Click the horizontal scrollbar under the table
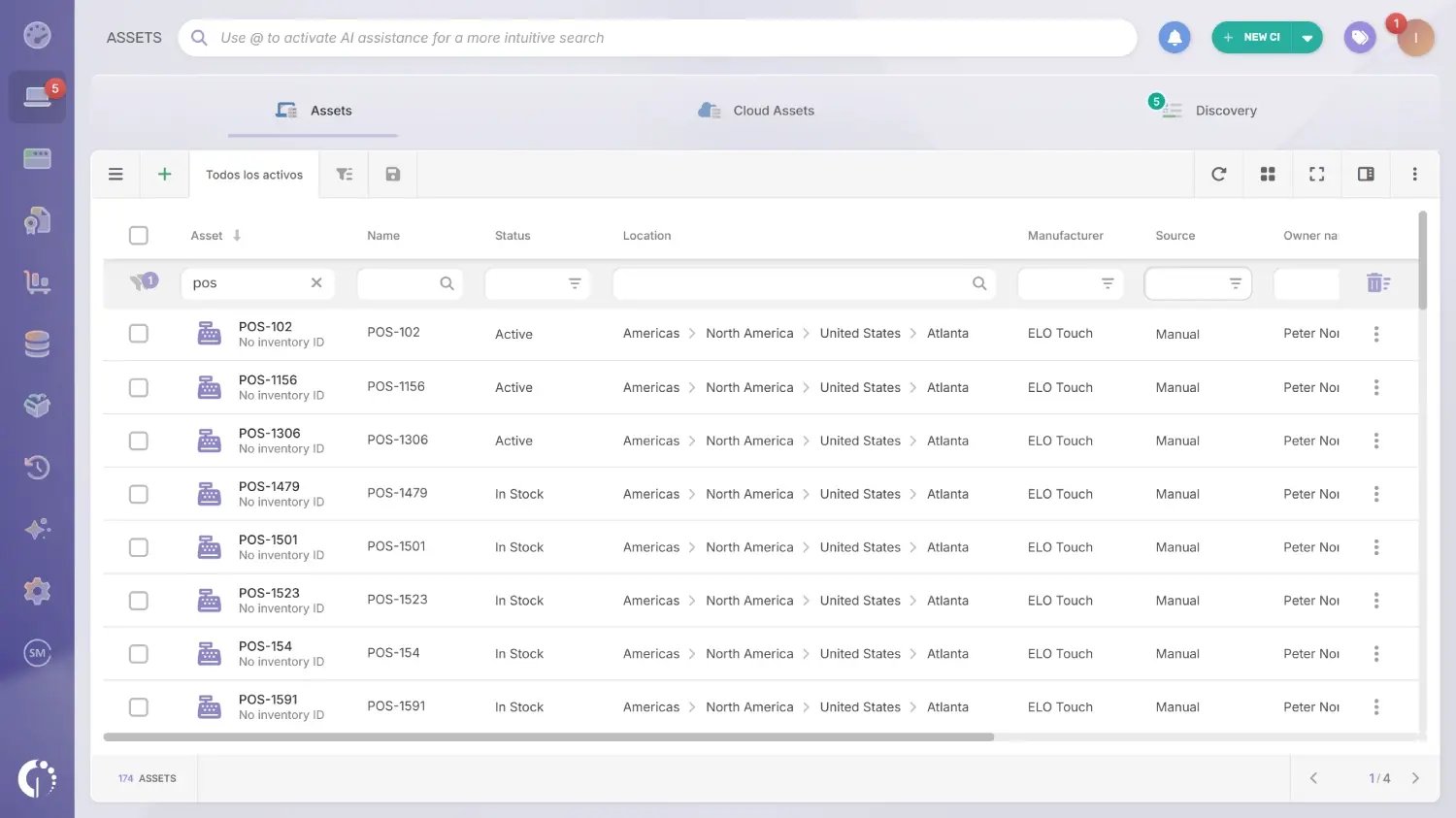The width and height of the screenshot is (1456, 818). (548, 736)
